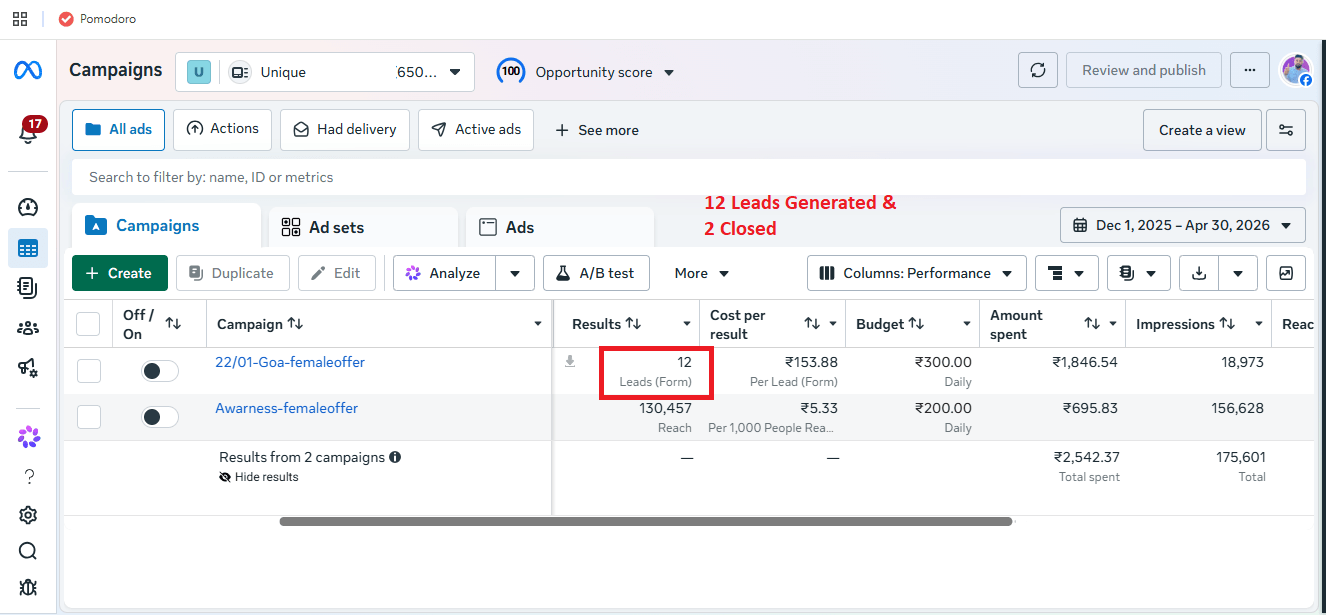Click download icon in 22/01-Goa-femaleoffer results cell
Screen dimensions: 1326x615
pyautogui.click(x=570, y=362)
